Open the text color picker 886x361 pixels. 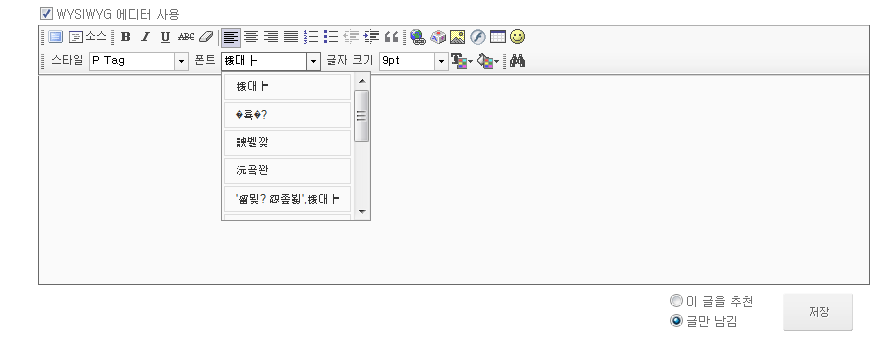click(x=461, y=61)
